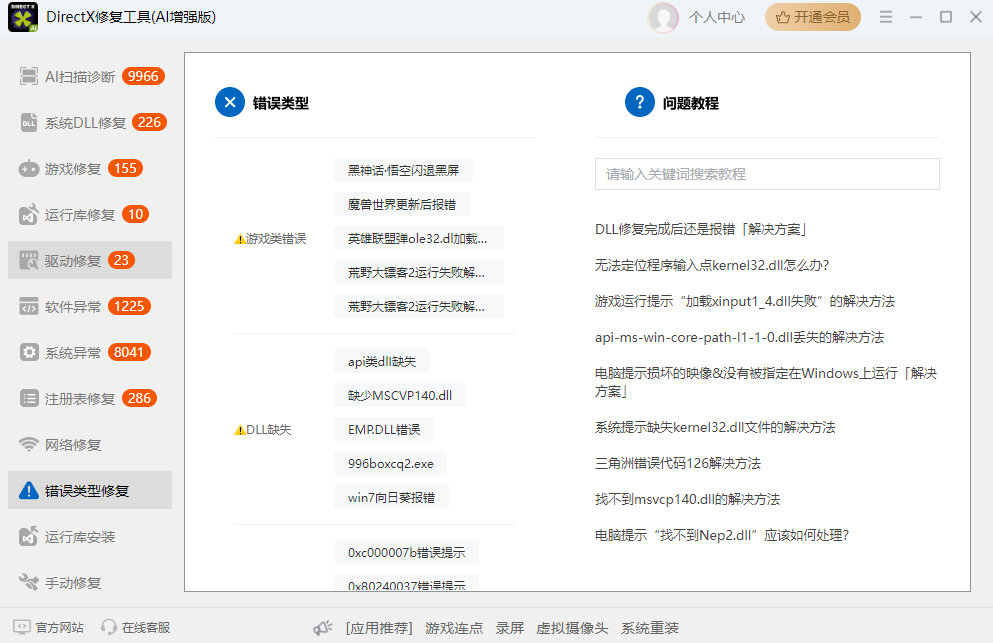Open 驱动修复 driver repair
Viewport: 993px width, 643px height.
(x=70, y=260)
